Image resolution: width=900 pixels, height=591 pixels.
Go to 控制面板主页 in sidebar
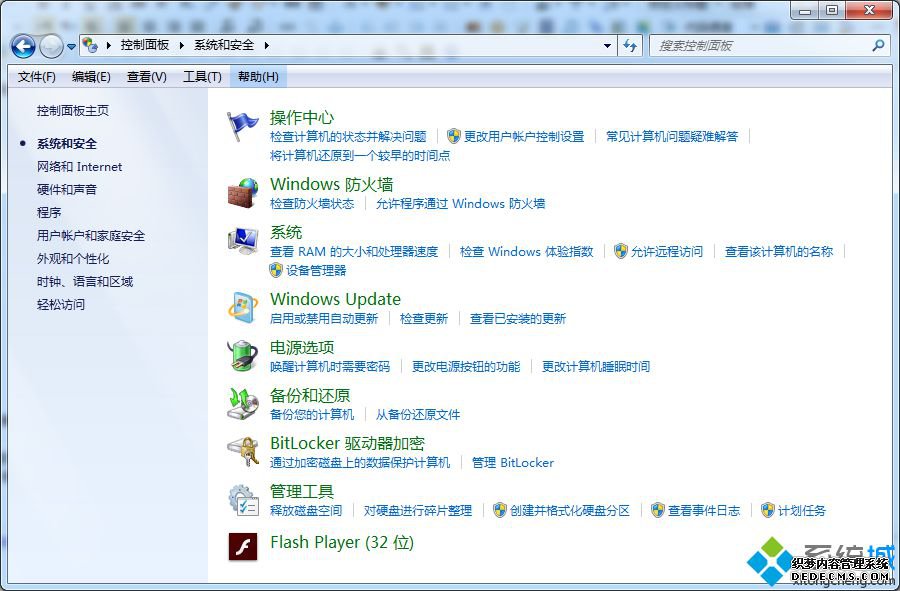pos(73,111)
